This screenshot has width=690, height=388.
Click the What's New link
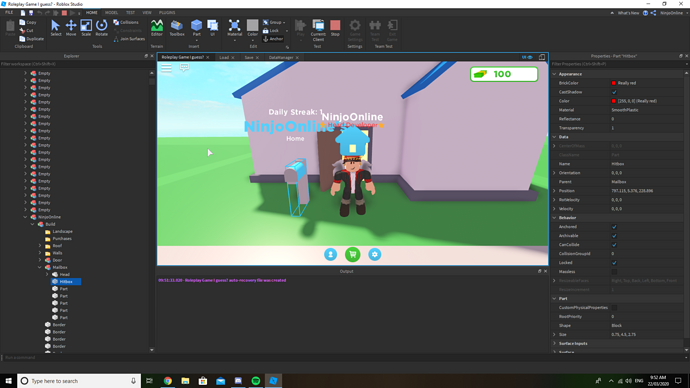pos(628,13)
